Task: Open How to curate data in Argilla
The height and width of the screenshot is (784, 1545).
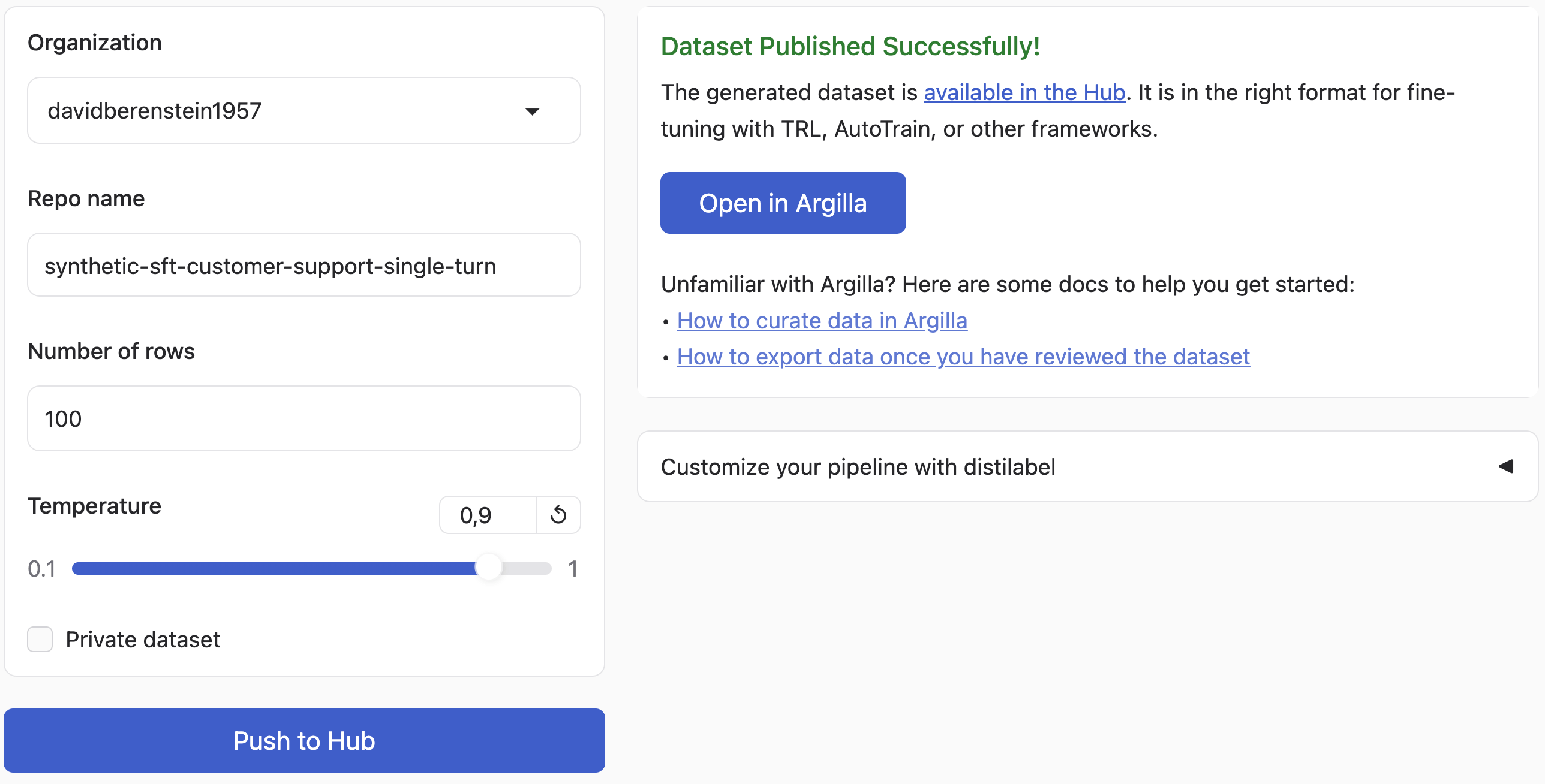Action: [822, 321]
